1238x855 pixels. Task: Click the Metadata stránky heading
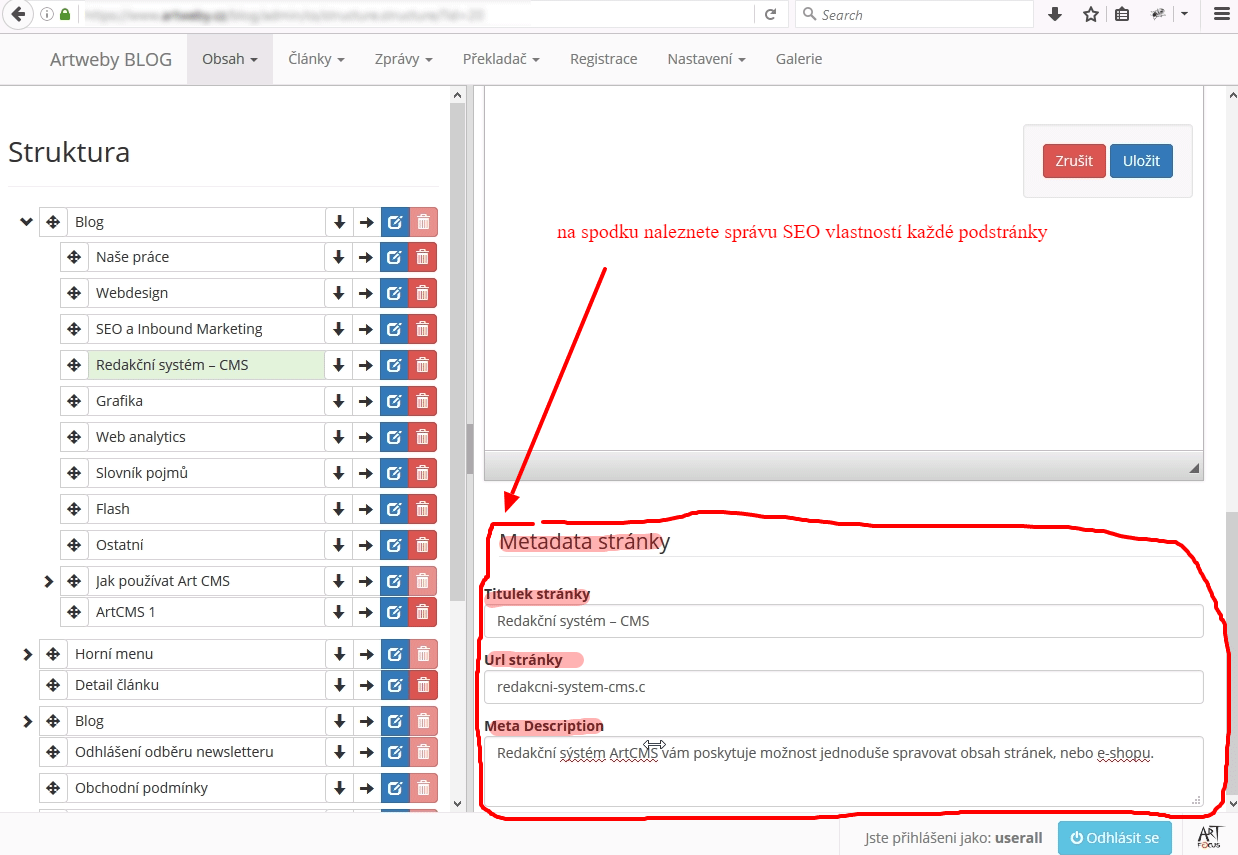click(x=584, y=542)
